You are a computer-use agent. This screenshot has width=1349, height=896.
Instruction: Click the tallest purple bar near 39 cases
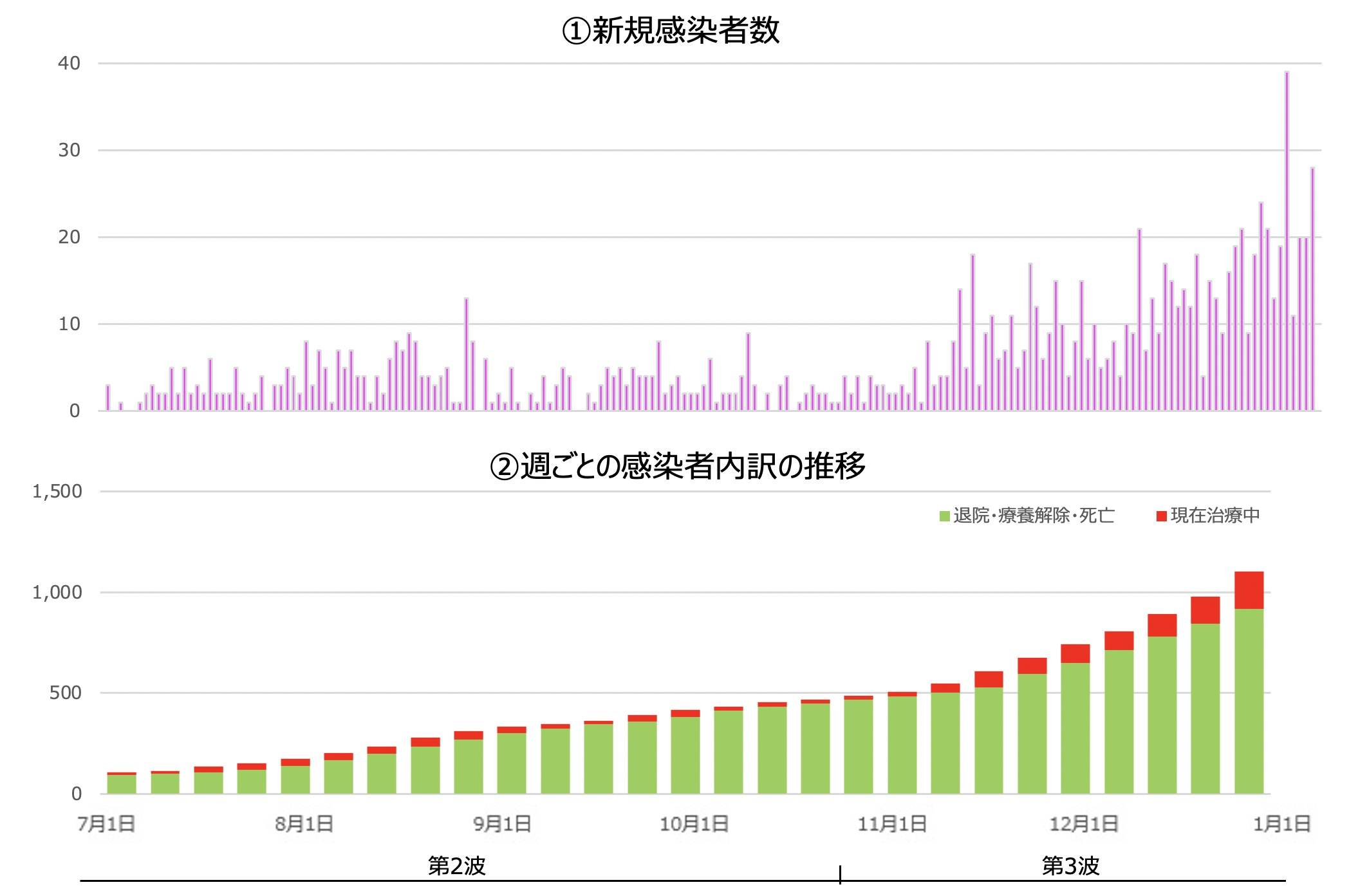coord(1287,241)
